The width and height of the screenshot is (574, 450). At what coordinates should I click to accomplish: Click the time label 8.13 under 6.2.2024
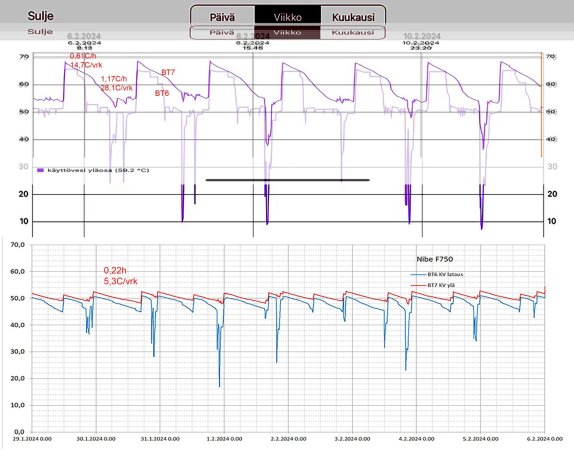(85, 48)
